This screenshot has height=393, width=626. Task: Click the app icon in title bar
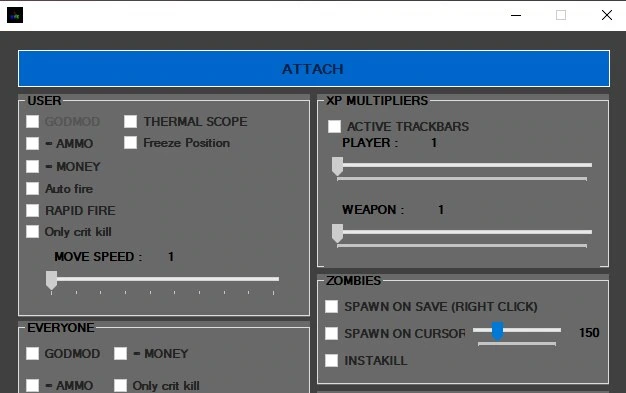tap(15, 15)
